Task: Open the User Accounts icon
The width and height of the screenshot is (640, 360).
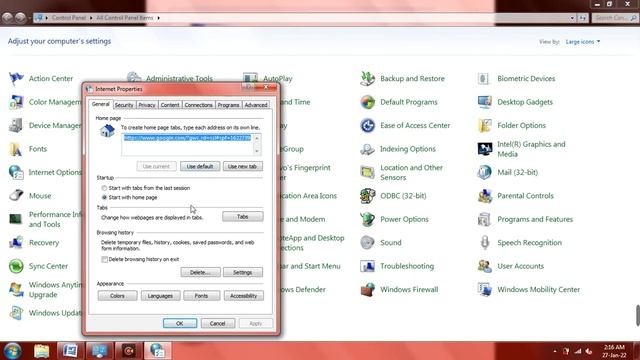Action: click(x=484, y=266)
